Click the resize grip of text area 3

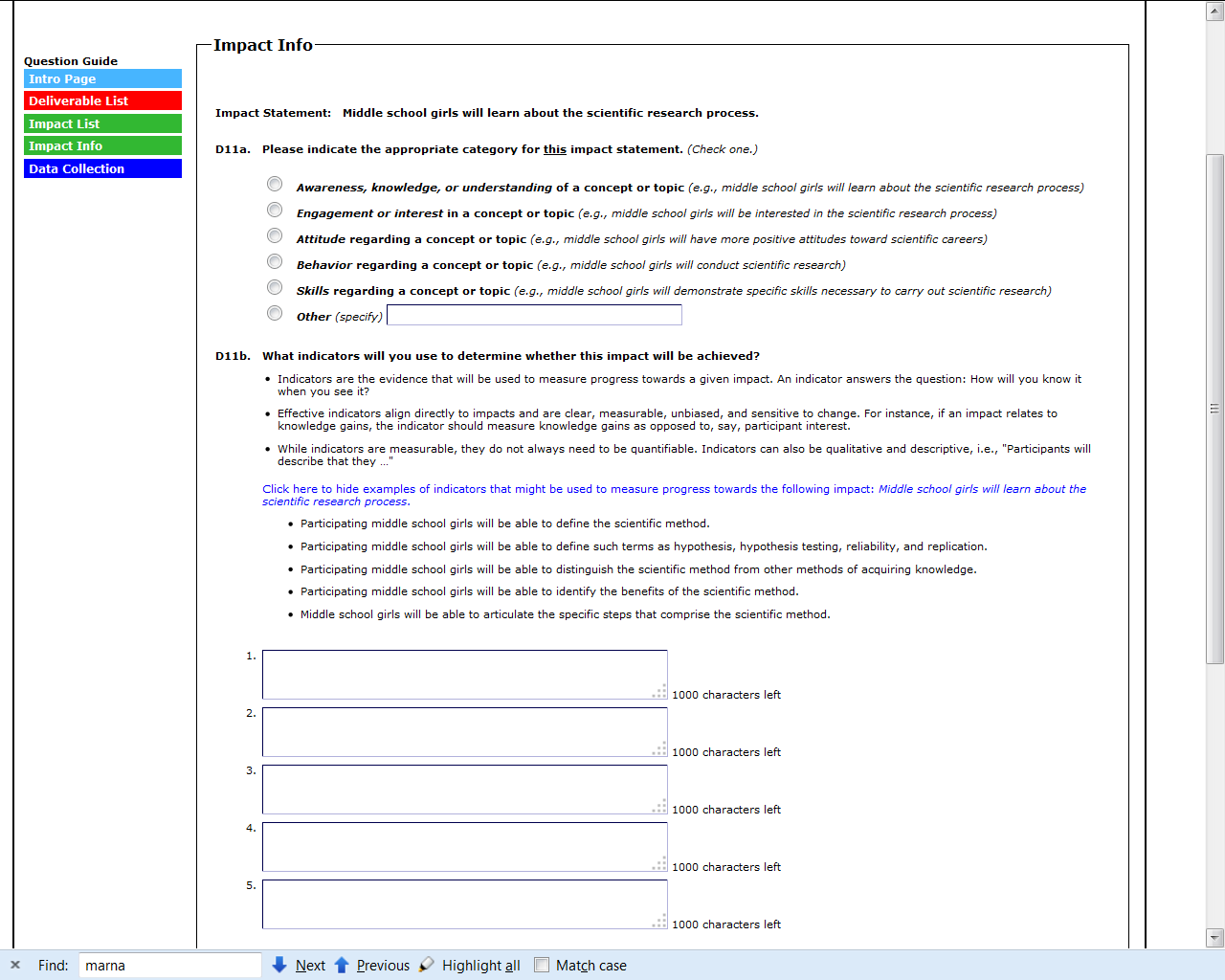(659, 806)
